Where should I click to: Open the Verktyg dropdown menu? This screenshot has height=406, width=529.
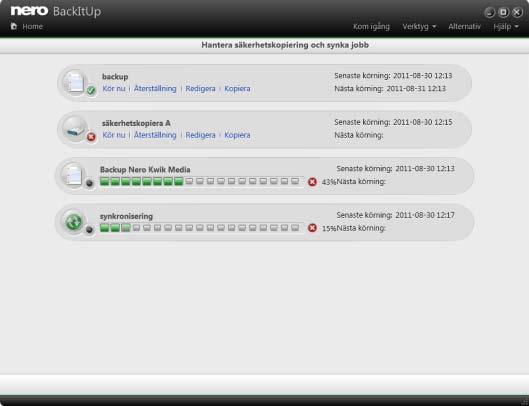pyautogui.click(x=419, y=26)
